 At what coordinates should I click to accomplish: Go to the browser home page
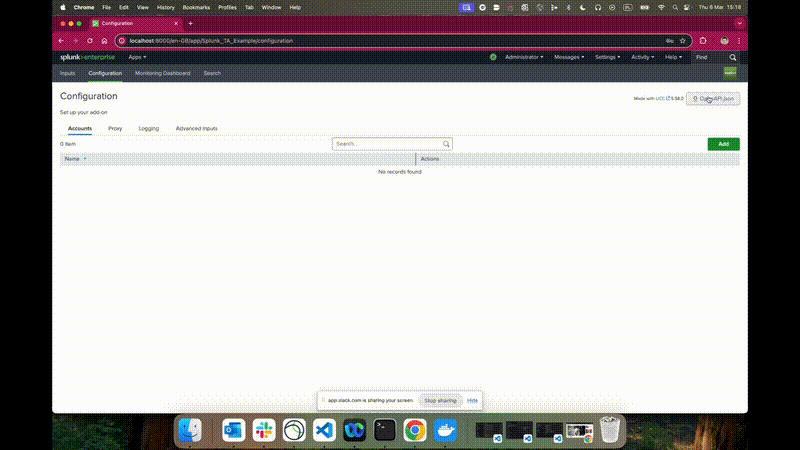tap(104, 41)
